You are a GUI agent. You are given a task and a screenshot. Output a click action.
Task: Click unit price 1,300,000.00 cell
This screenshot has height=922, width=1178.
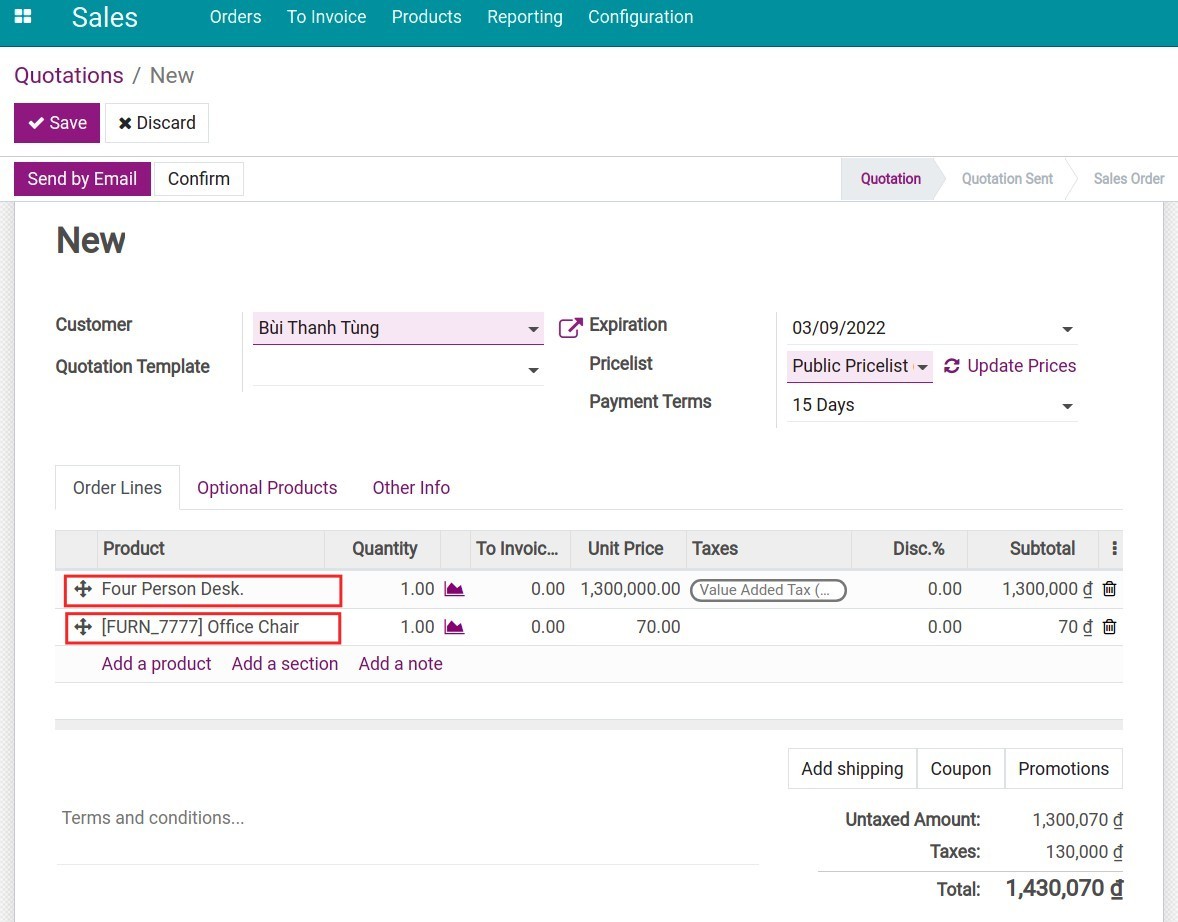(630, 589)
